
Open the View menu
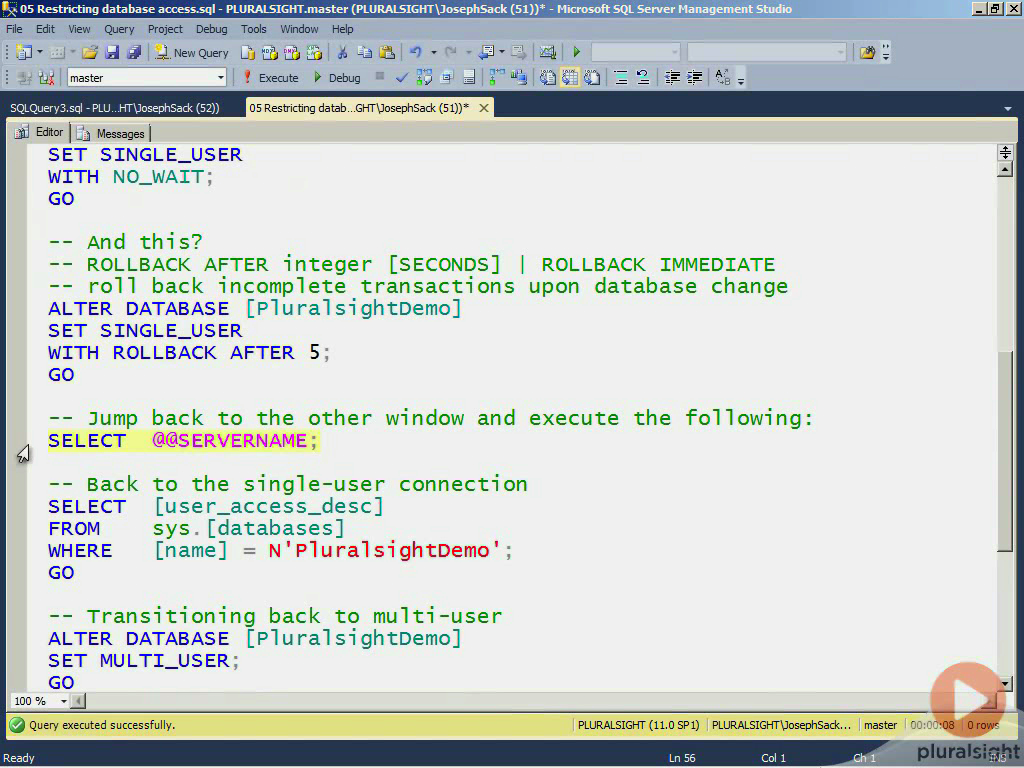point(79,29)
